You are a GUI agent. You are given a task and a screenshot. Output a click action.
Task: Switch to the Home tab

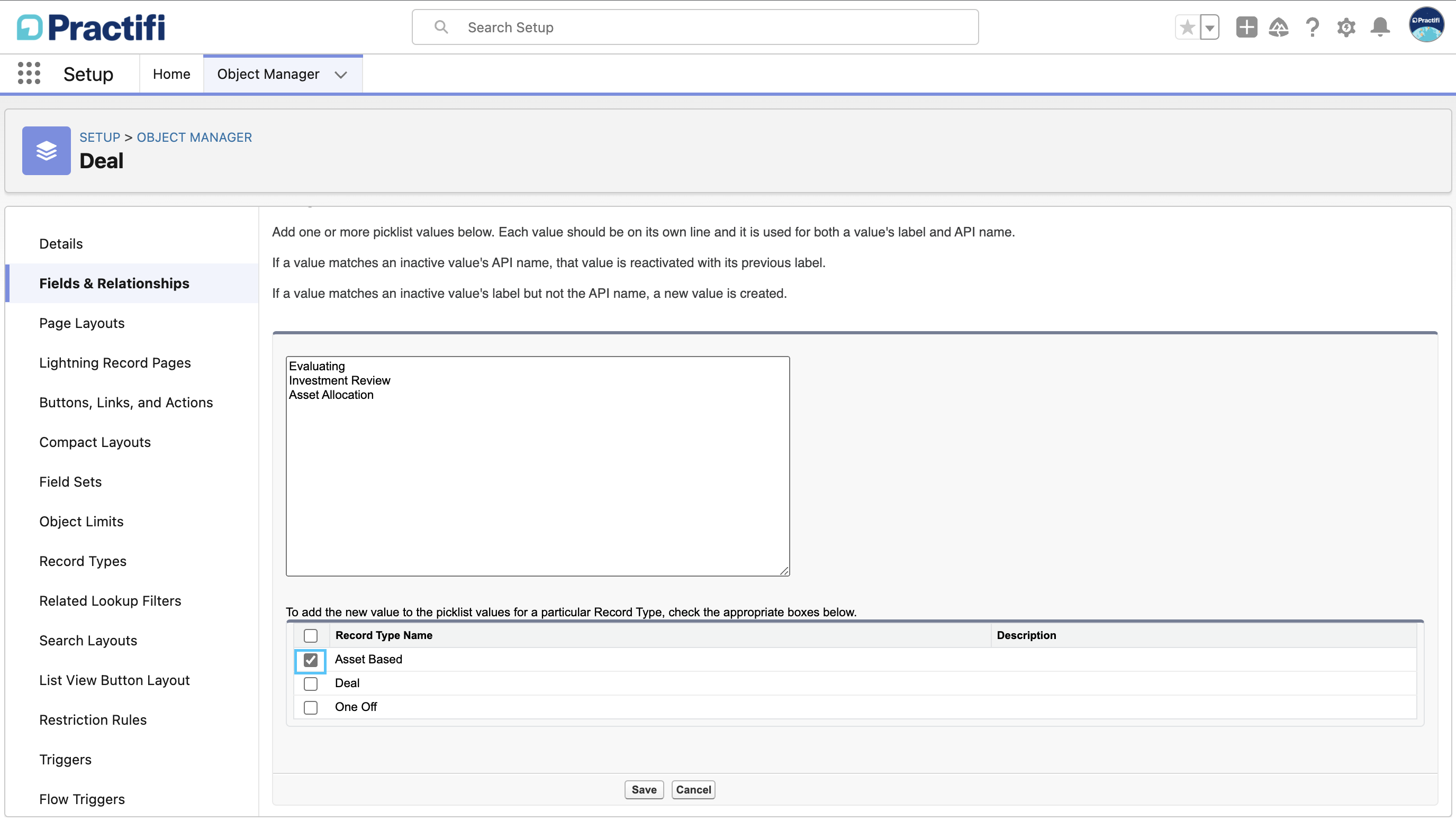point(171,74)
